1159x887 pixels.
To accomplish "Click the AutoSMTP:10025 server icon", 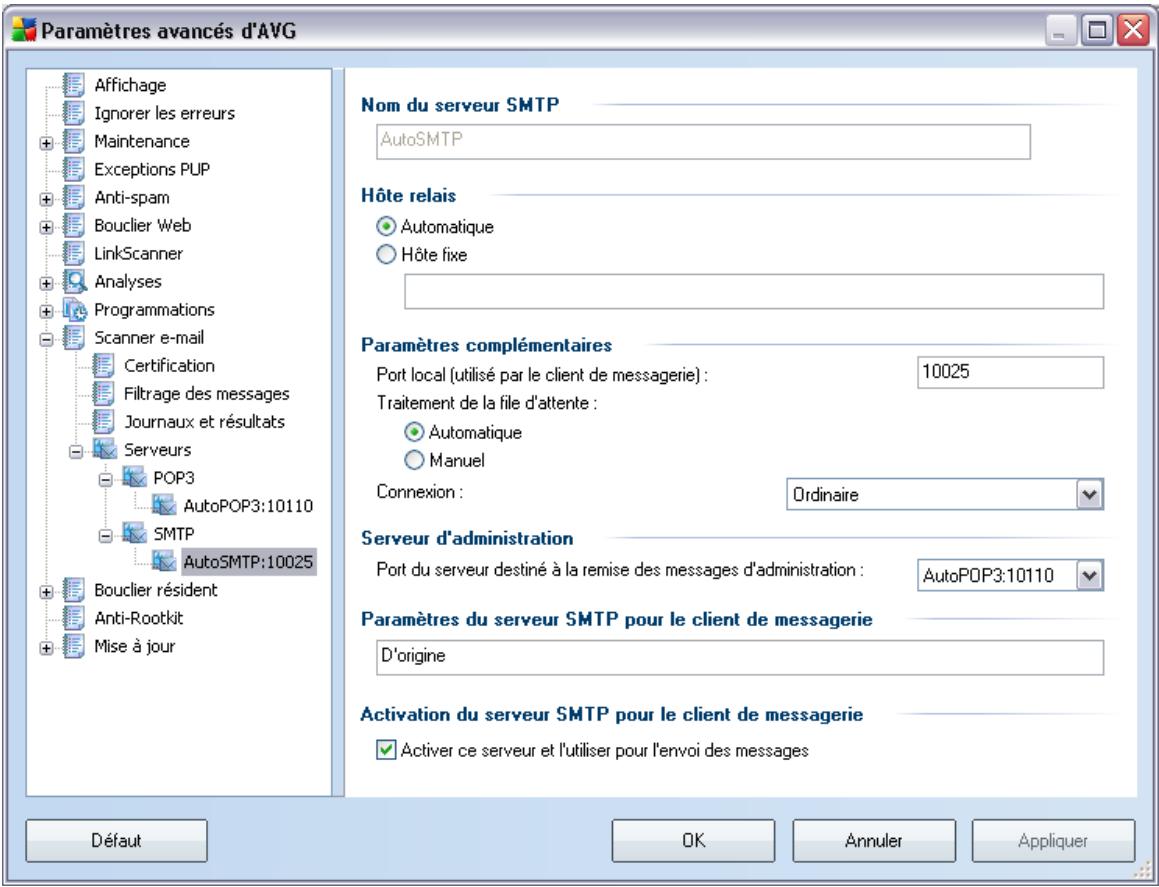I will point(163,562).
